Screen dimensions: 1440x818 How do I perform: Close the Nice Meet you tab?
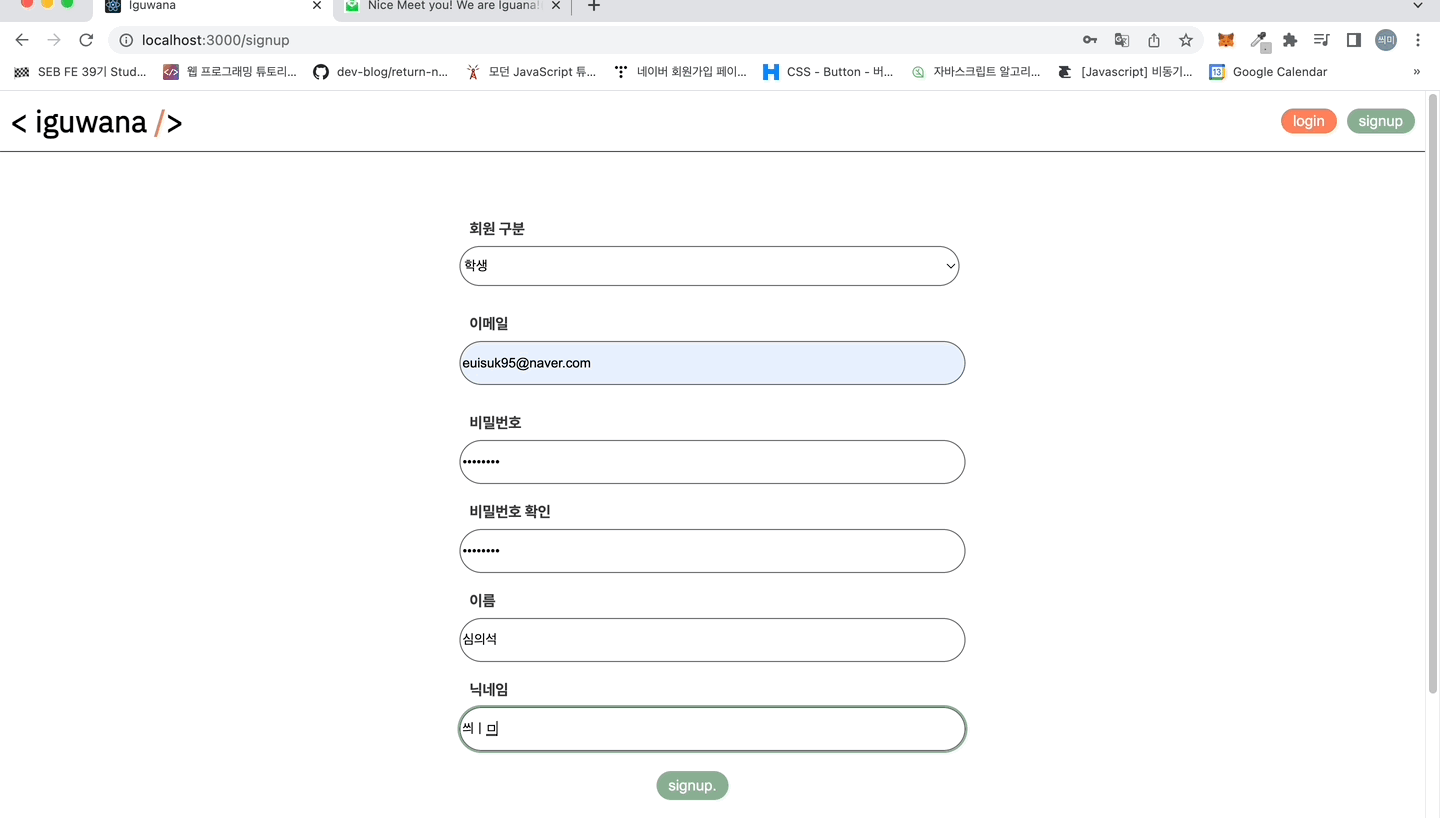[556, 6]
